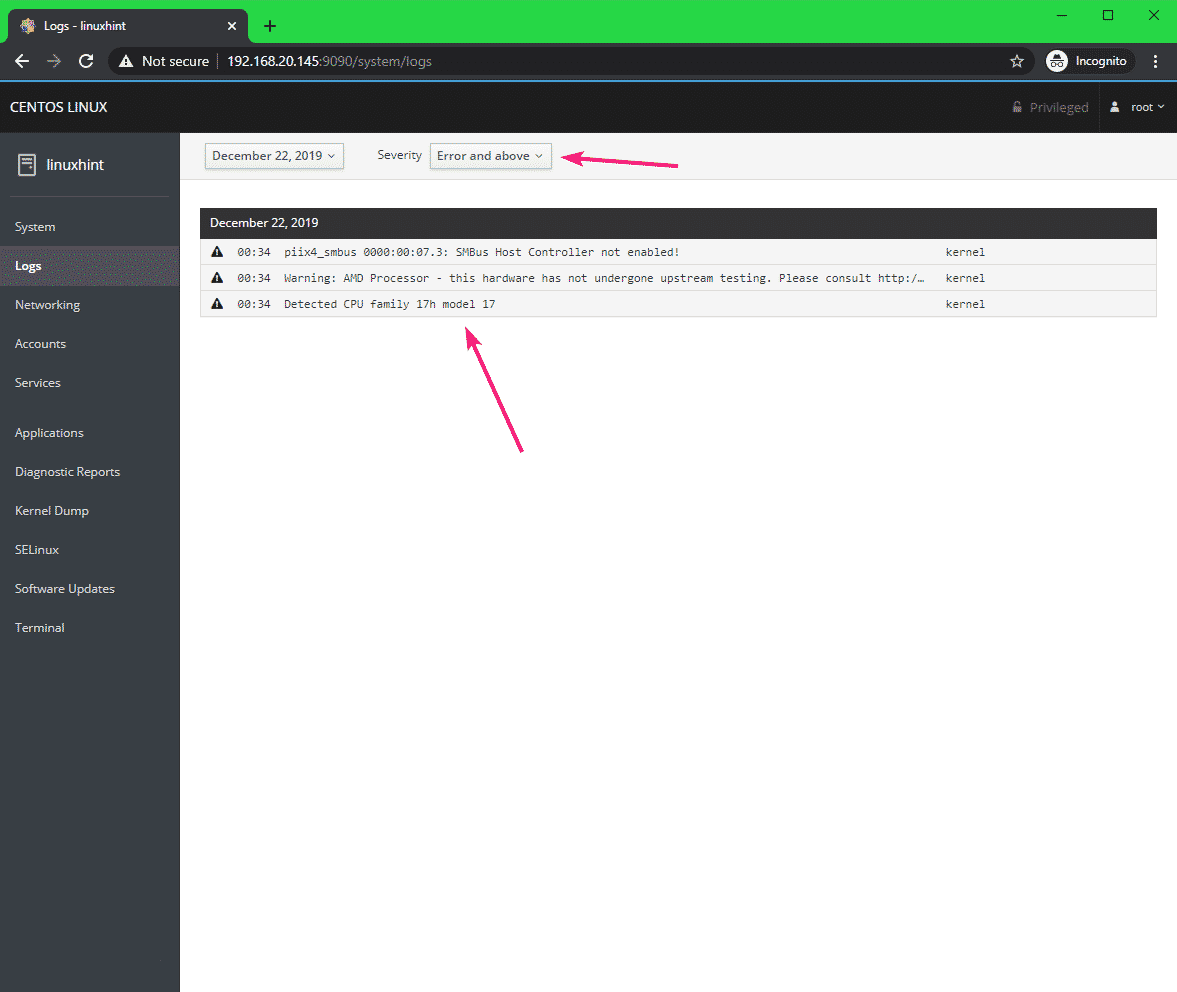Image resolution: width=1177 pixels, height=992 pixels.
Task: Click the Not secure warning icon
Action: pos(126,61)
